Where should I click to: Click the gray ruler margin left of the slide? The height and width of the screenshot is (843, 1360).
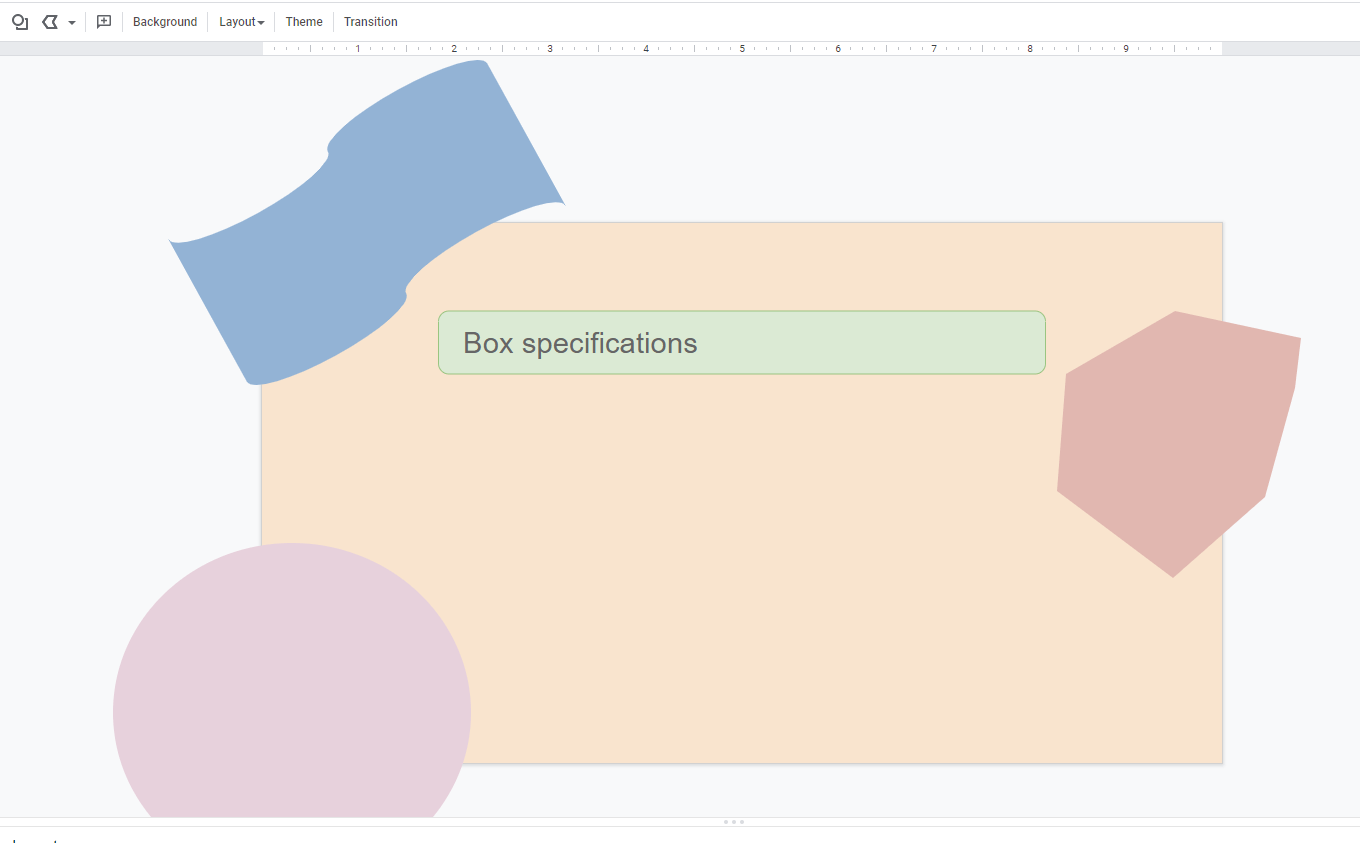(x=130, y=48)
